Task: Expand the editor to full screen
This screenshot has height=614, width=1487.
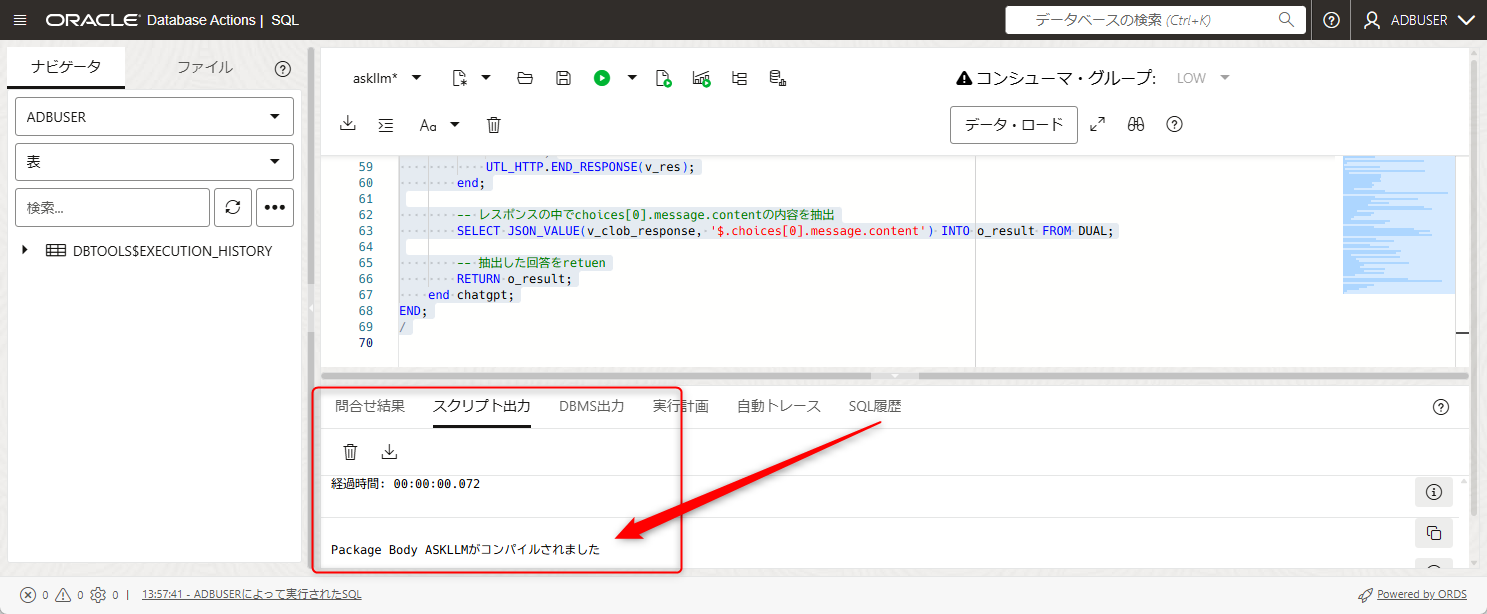Action: click(1098, 125)
